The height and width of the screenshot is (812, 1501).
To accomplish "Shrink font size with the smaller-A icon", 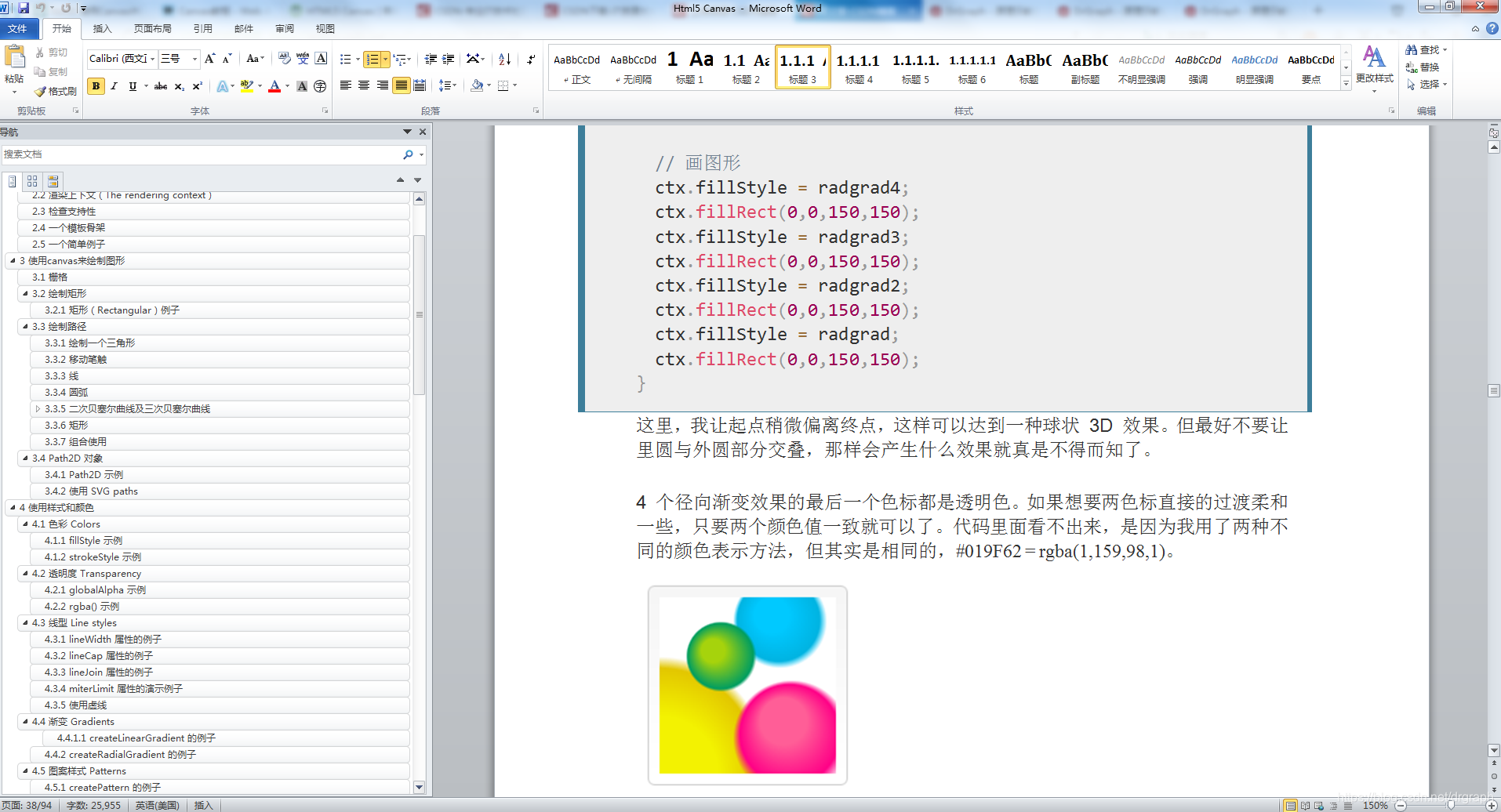I will click(x=227, y=59).
